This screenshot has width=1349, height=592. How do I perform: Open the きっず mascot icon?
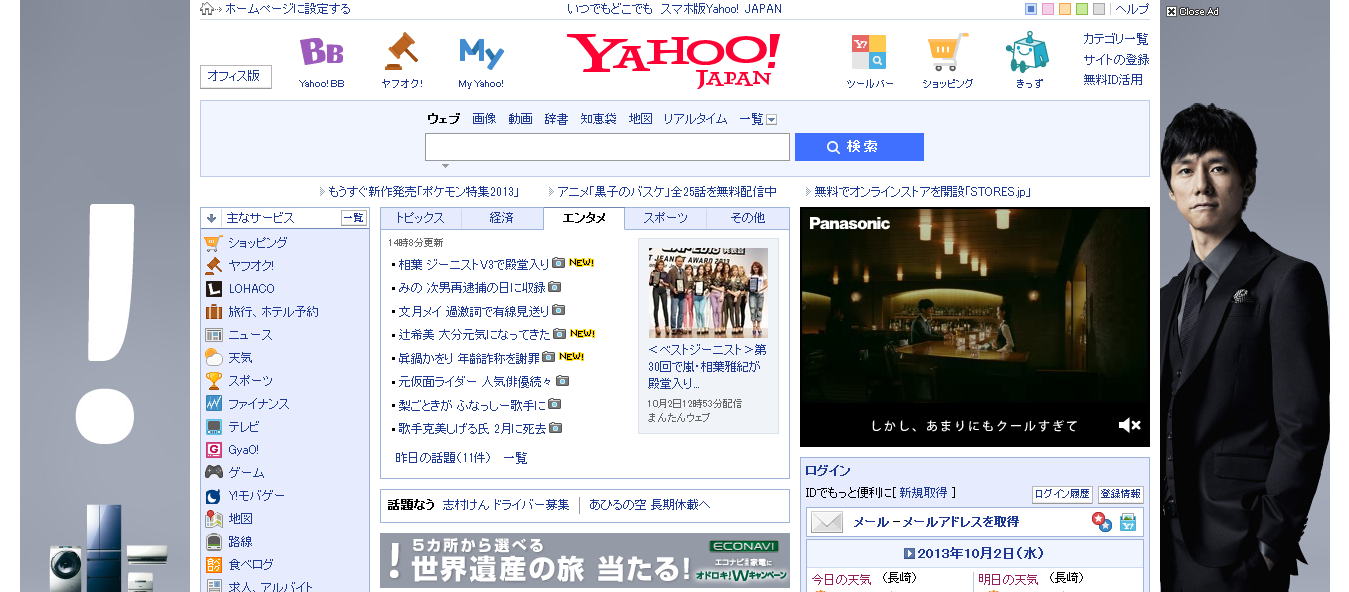1027,52
